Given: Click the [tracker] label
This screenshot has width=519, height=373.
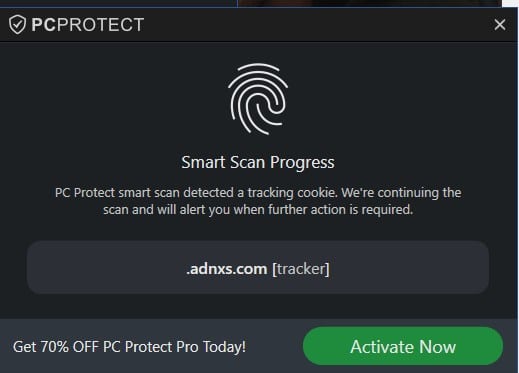Looking at the screenshot, I should 301,269.
